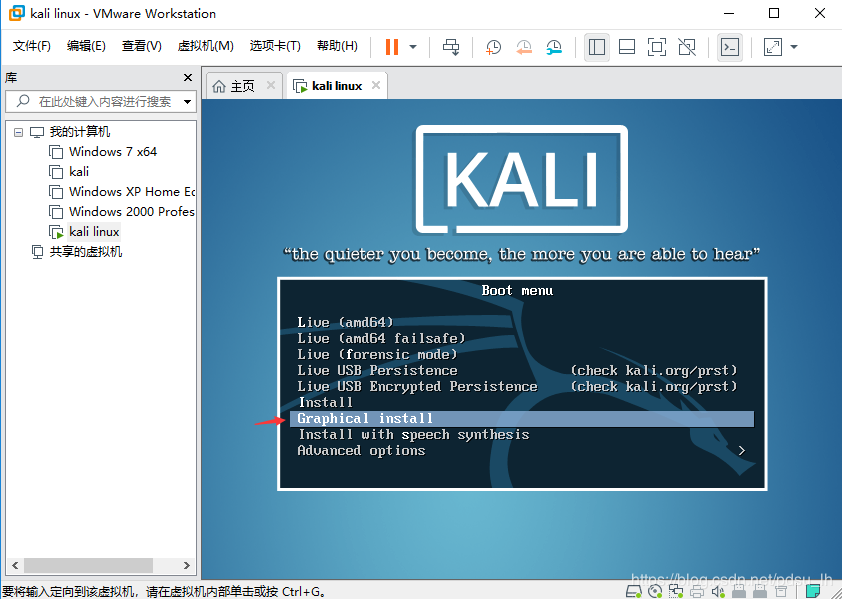Open the 文件(F) menu
842x599 pixels.
pos(32,46)
